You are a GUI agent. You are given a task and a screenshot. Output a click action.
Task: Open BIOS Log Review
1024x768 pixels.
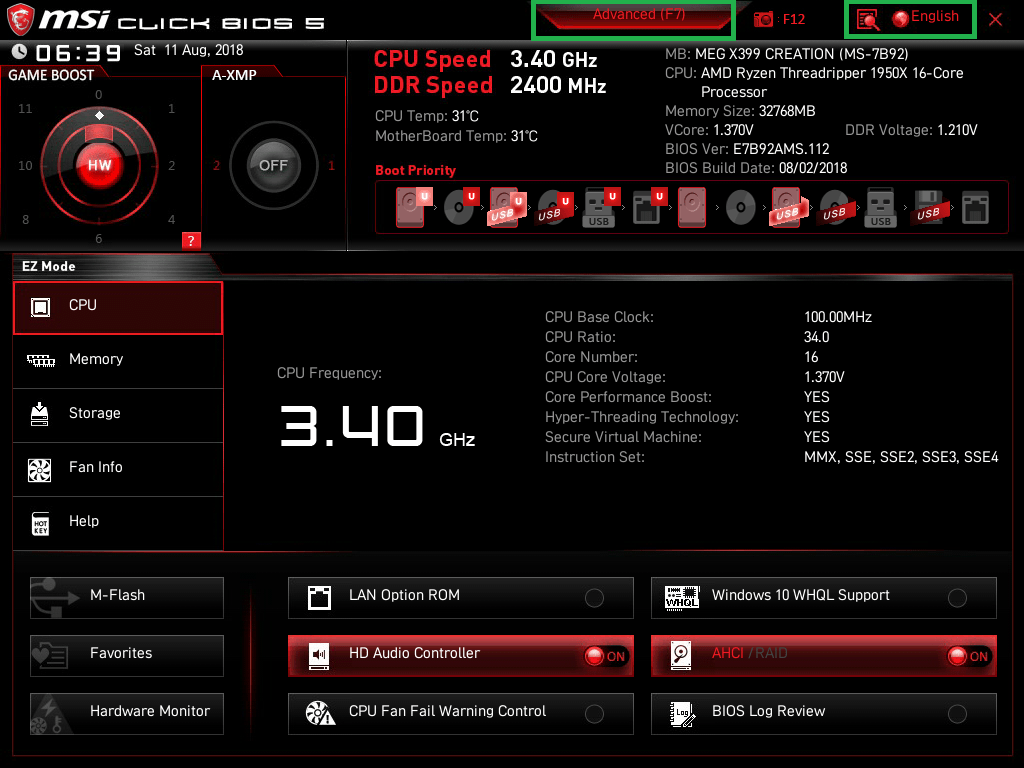pyautogui.click(x=824, y=713)
